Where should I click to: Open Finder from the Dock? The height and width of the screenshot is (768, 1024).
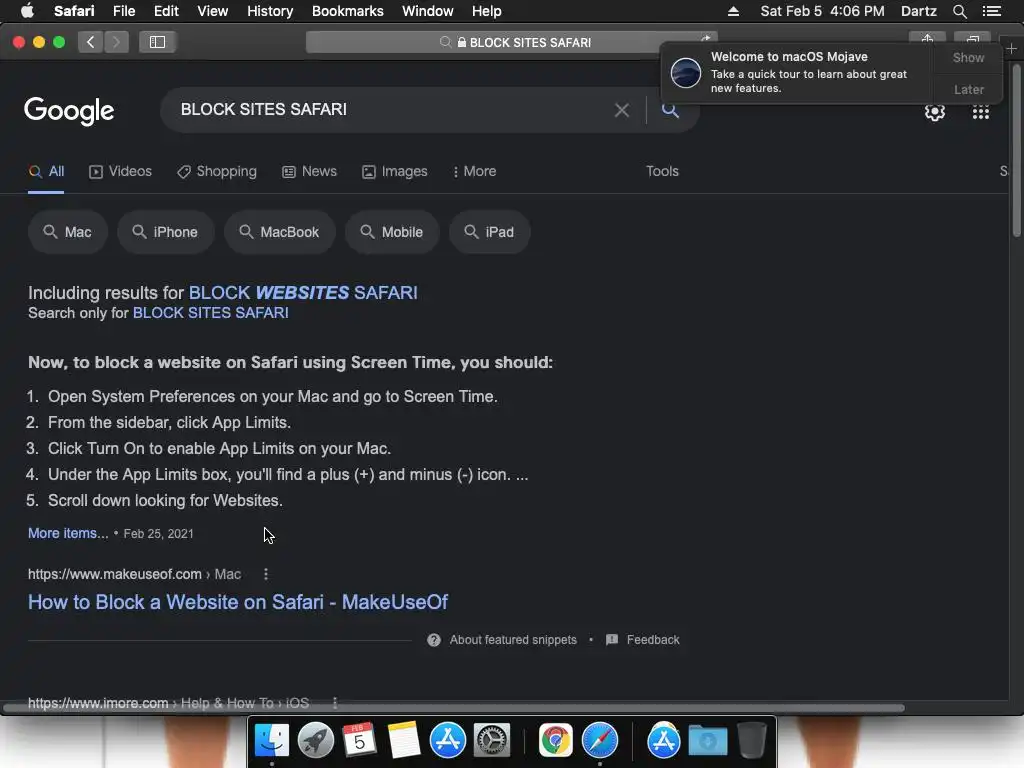272,740
